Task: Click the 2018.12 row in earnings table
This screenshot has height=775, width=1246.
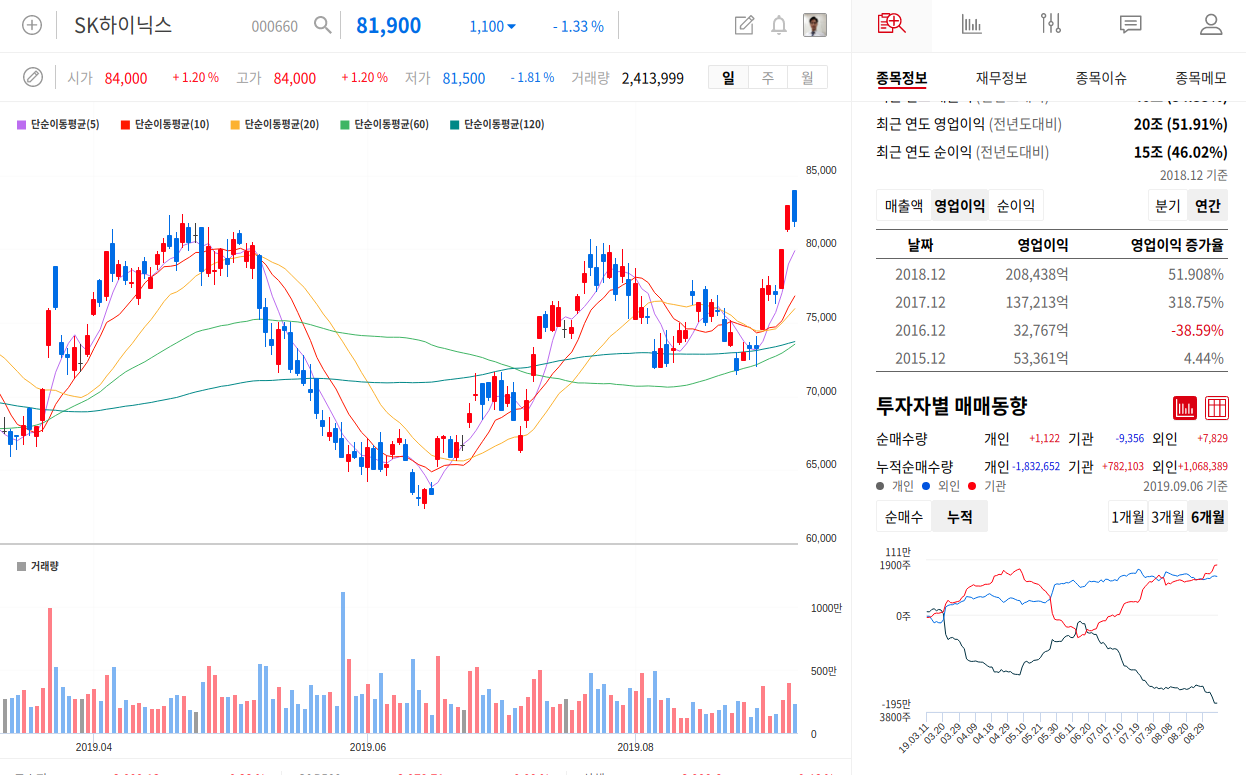Action: tap(1052, 274)
